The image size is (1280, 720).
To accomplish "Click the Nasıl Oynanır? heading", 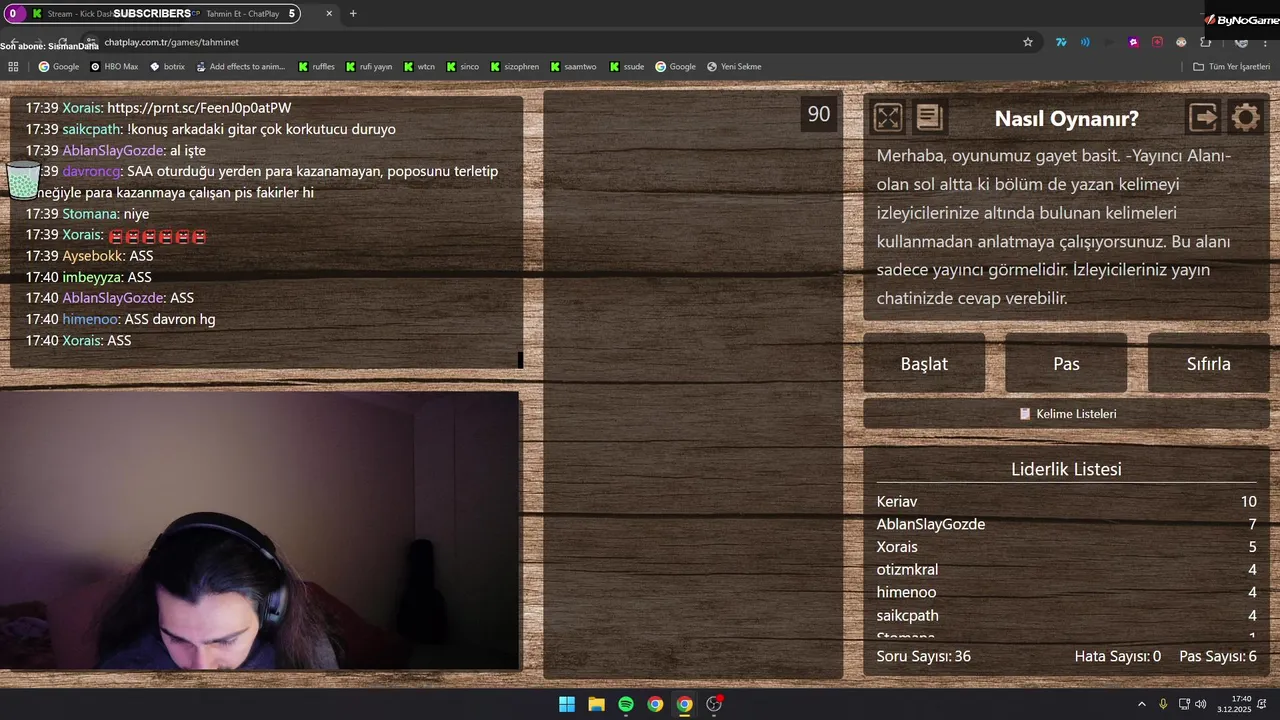I will tap(1066, 118).
